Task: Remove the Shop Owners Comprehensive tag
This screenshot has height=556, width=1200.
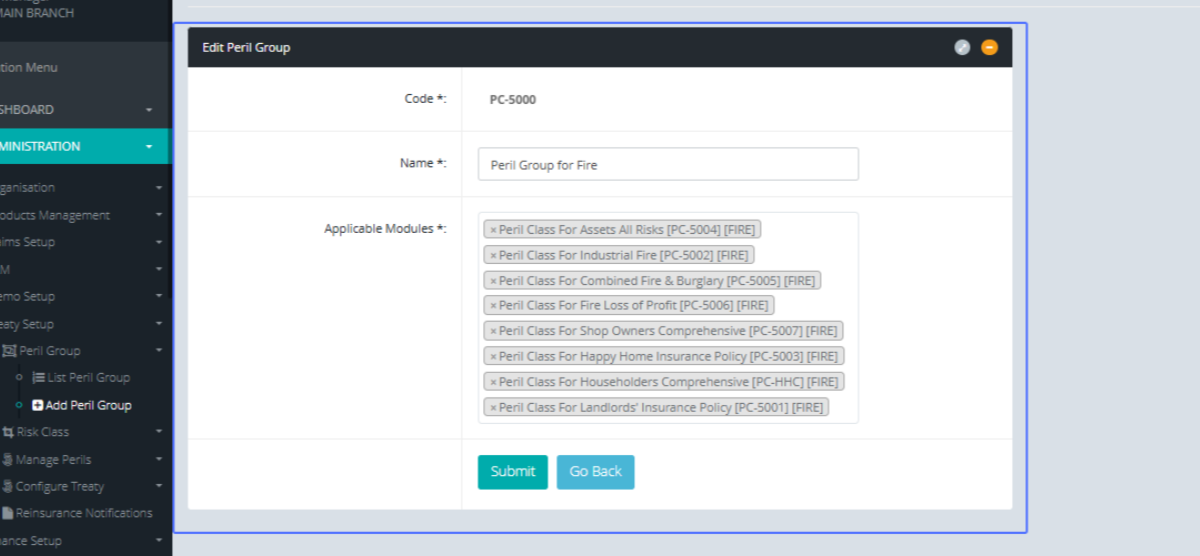Action: click(493, 331)
